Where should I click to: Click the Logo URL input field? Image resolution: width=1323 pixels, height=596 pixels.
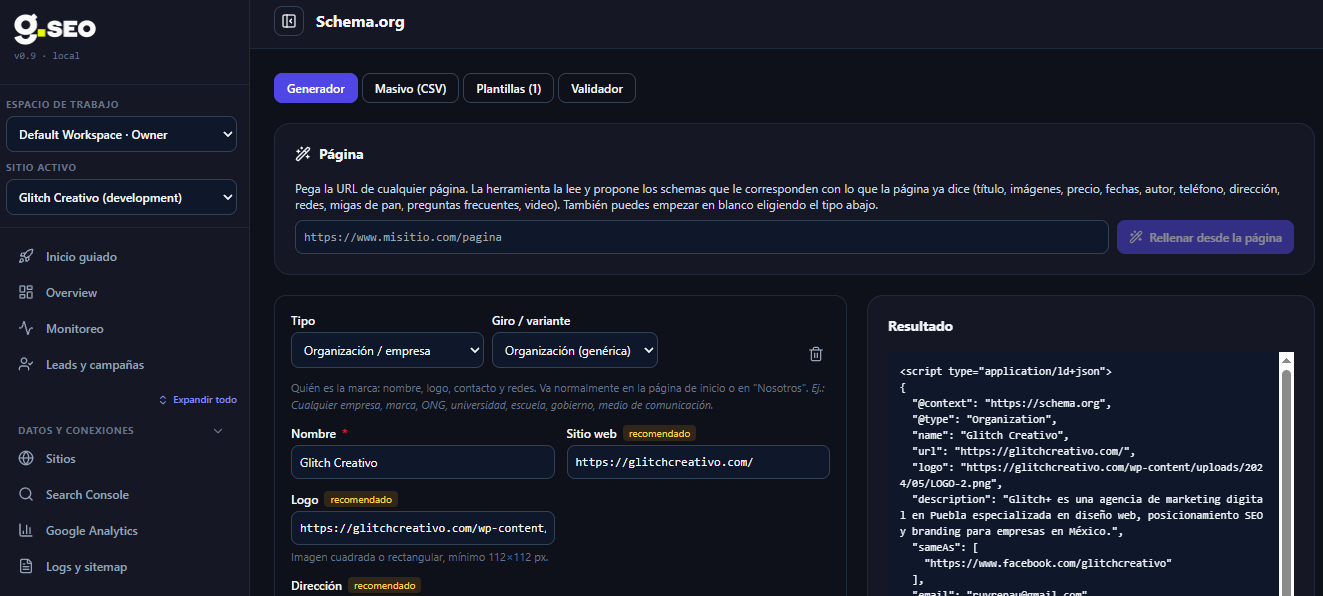(423, 528)
